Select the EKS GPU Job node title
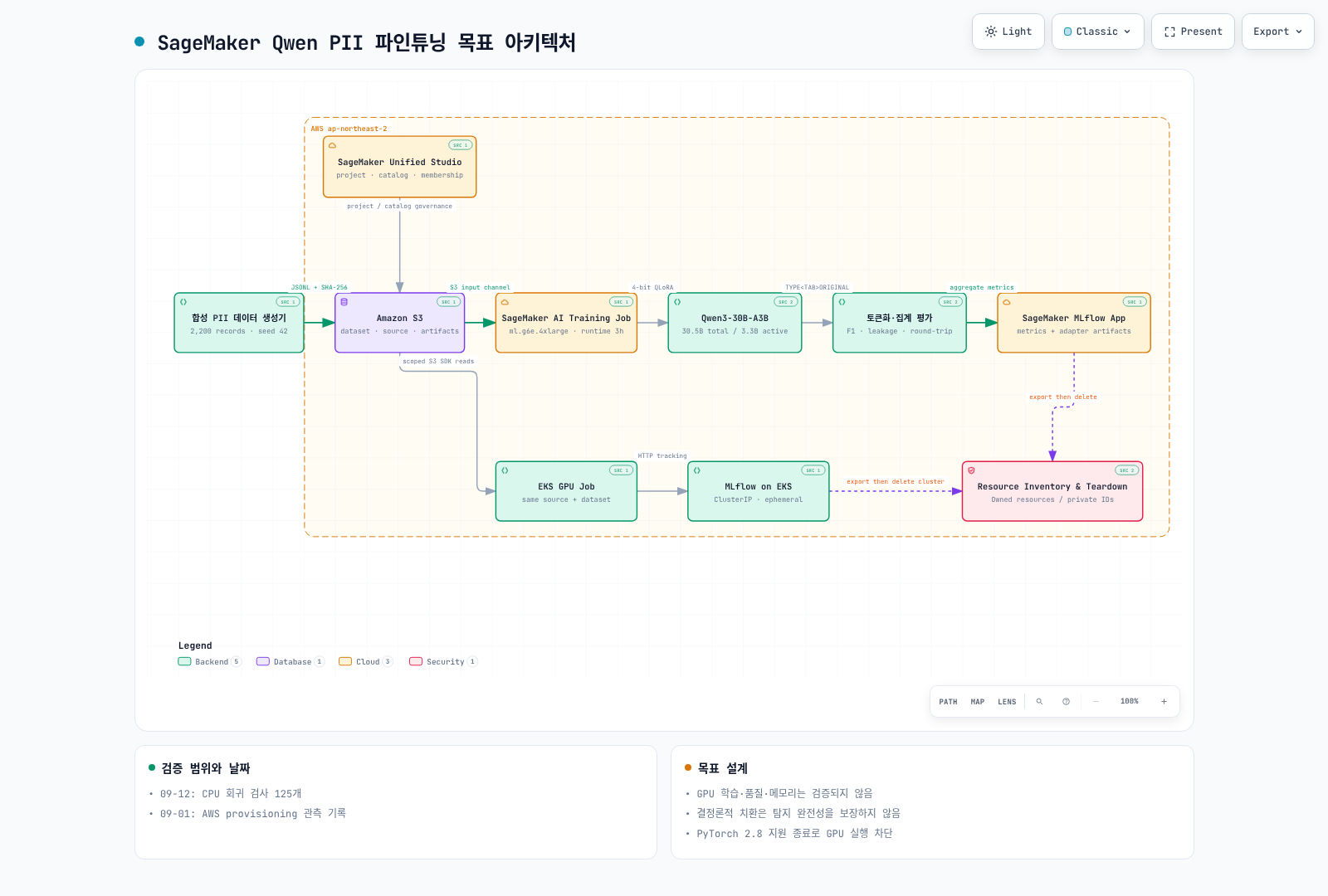1328x896 pixels. point(566,487)
